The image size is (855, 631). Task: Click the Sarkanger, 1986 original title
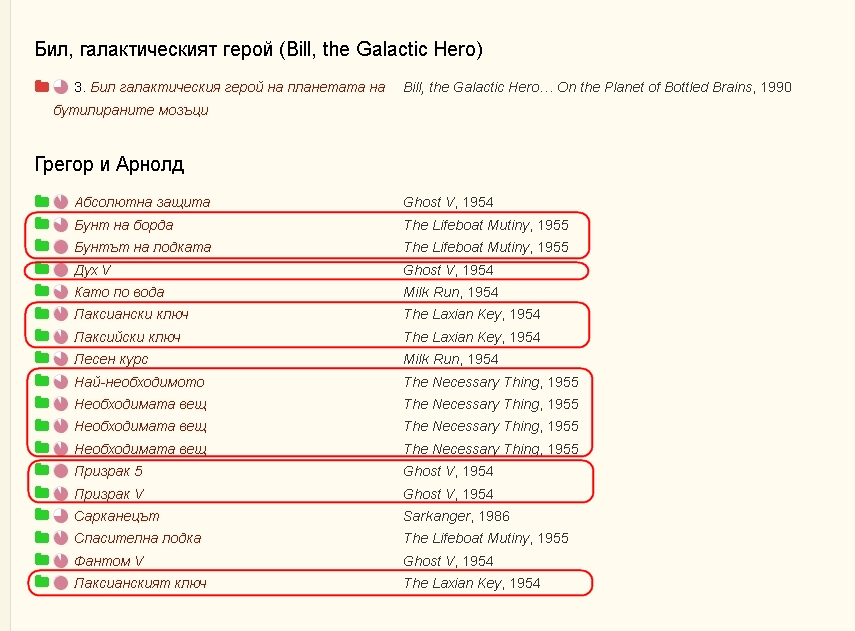(456, 516)
